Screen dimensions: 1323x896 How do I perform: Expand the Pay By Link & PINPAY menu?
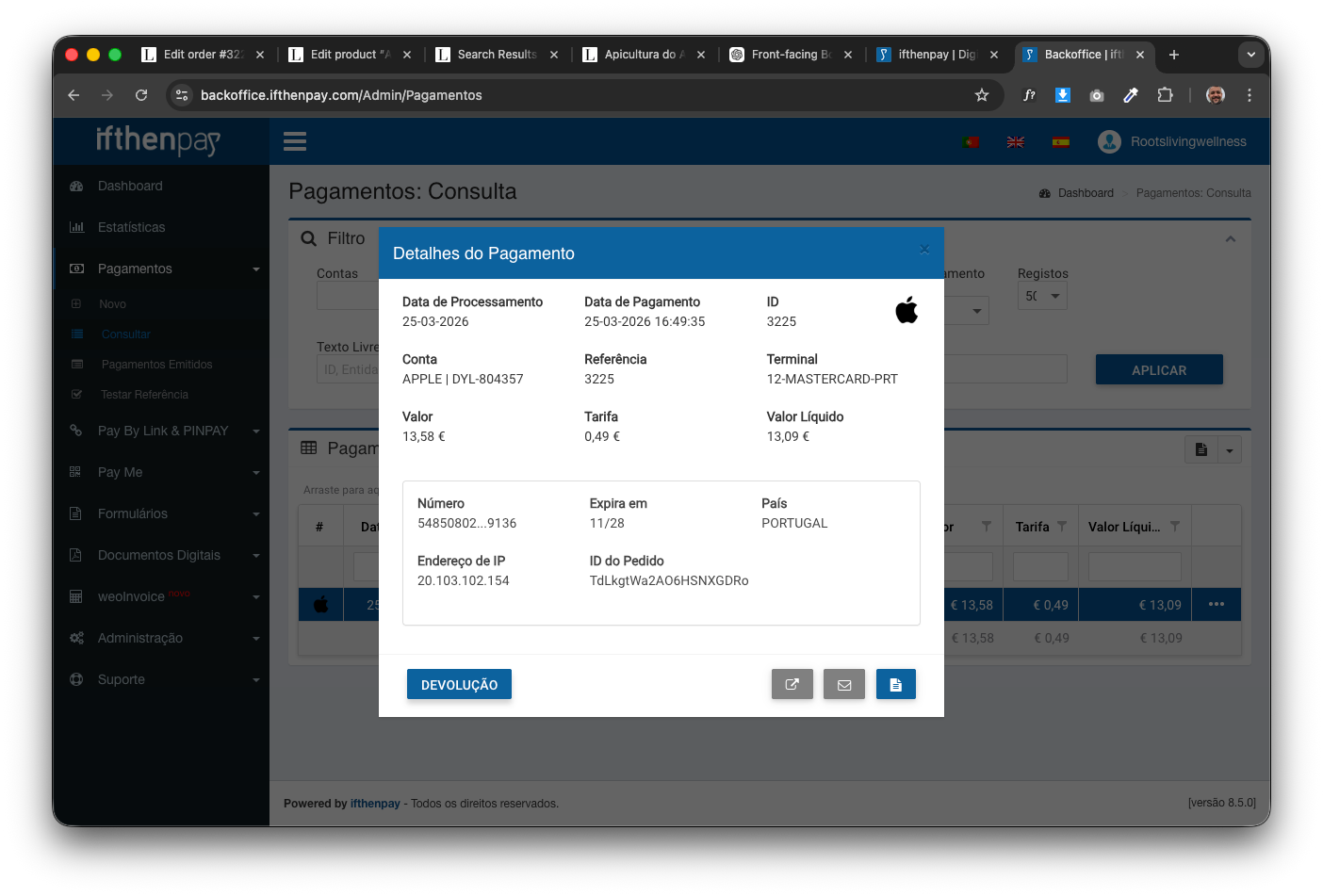point(163,431)
